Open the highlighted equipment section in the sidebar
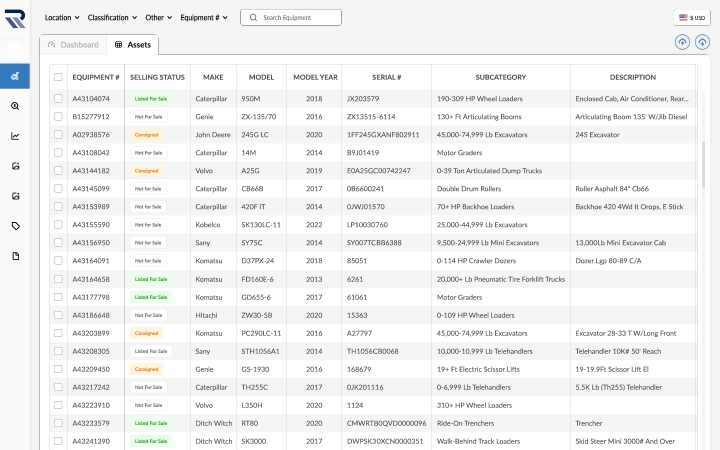Image resolution: width=720 pixels, height=450 pixels. tap(15, 76)
